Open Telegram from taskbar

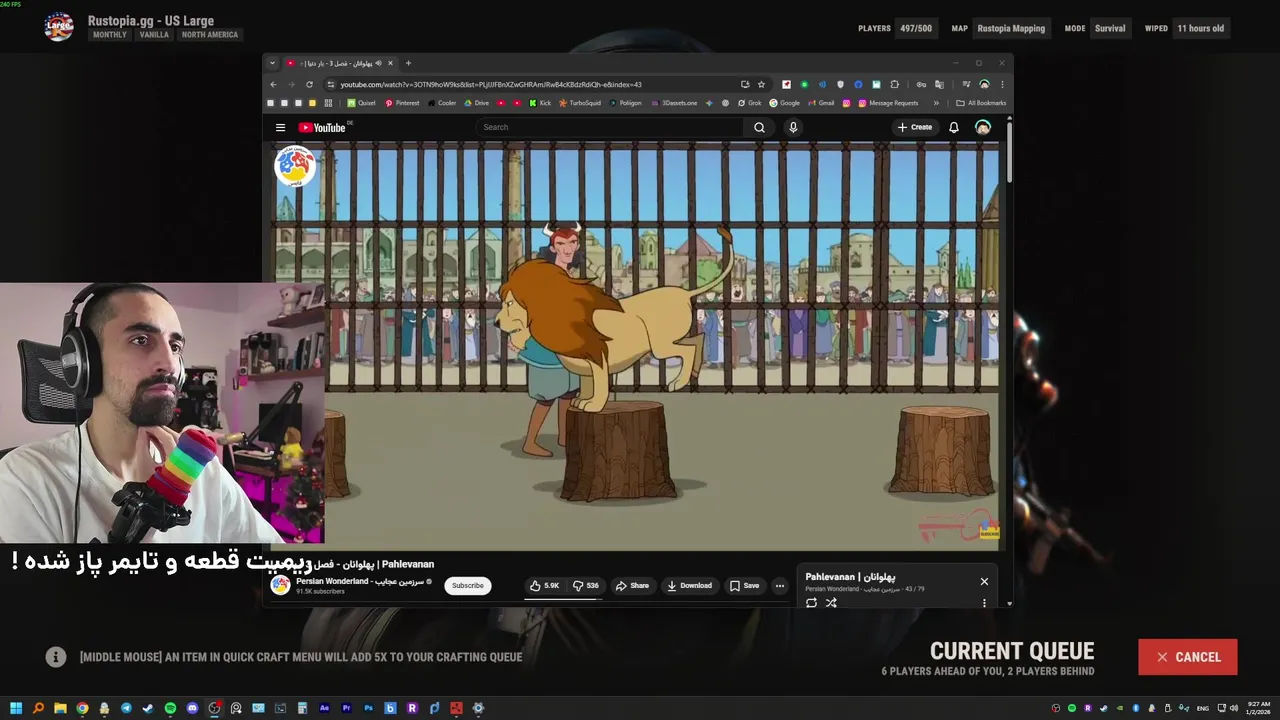[x=126, y=708]
